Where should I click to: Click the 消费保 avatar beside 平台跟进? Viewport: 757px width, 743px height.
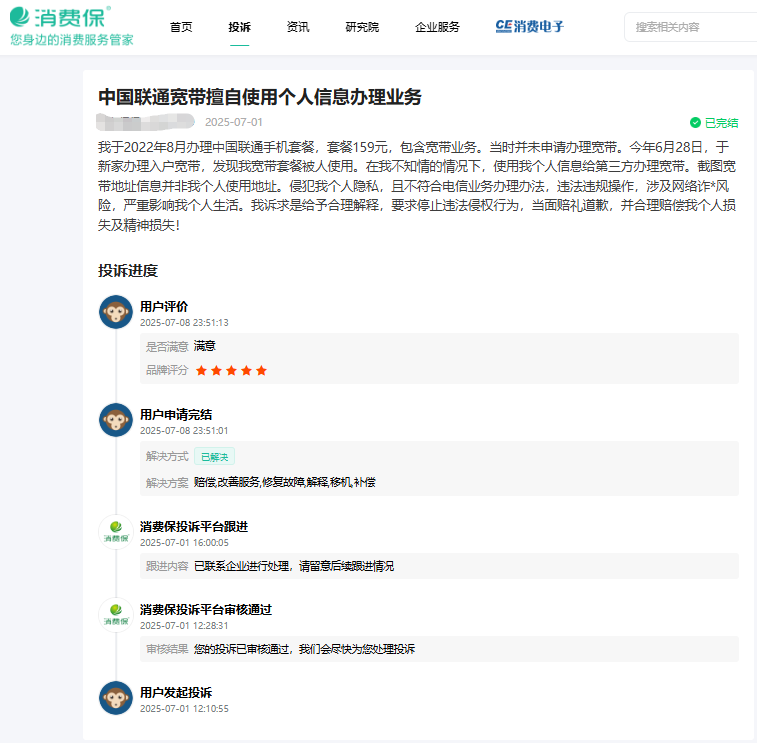(x=116, y=532)
